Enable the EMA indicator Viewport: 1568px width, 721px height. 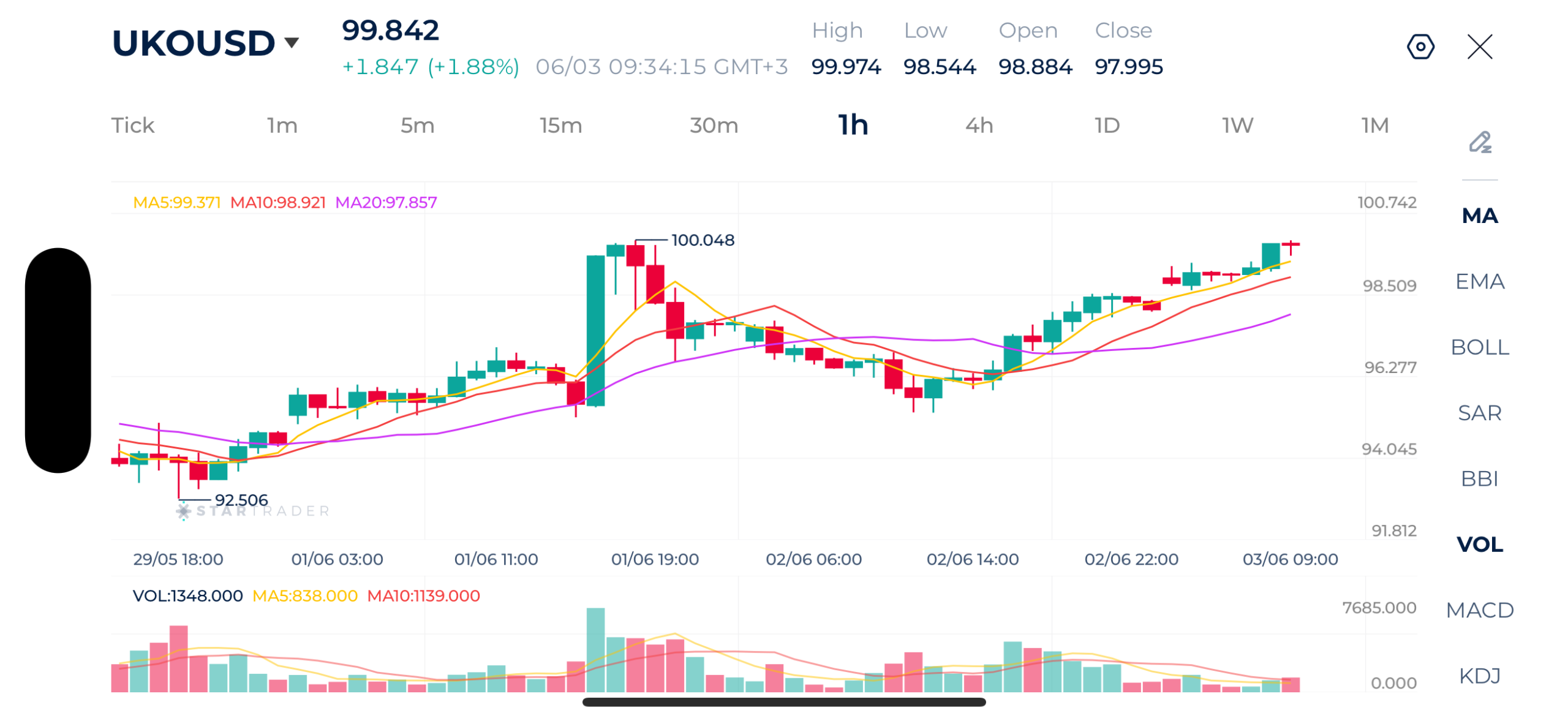point(1479,281)
